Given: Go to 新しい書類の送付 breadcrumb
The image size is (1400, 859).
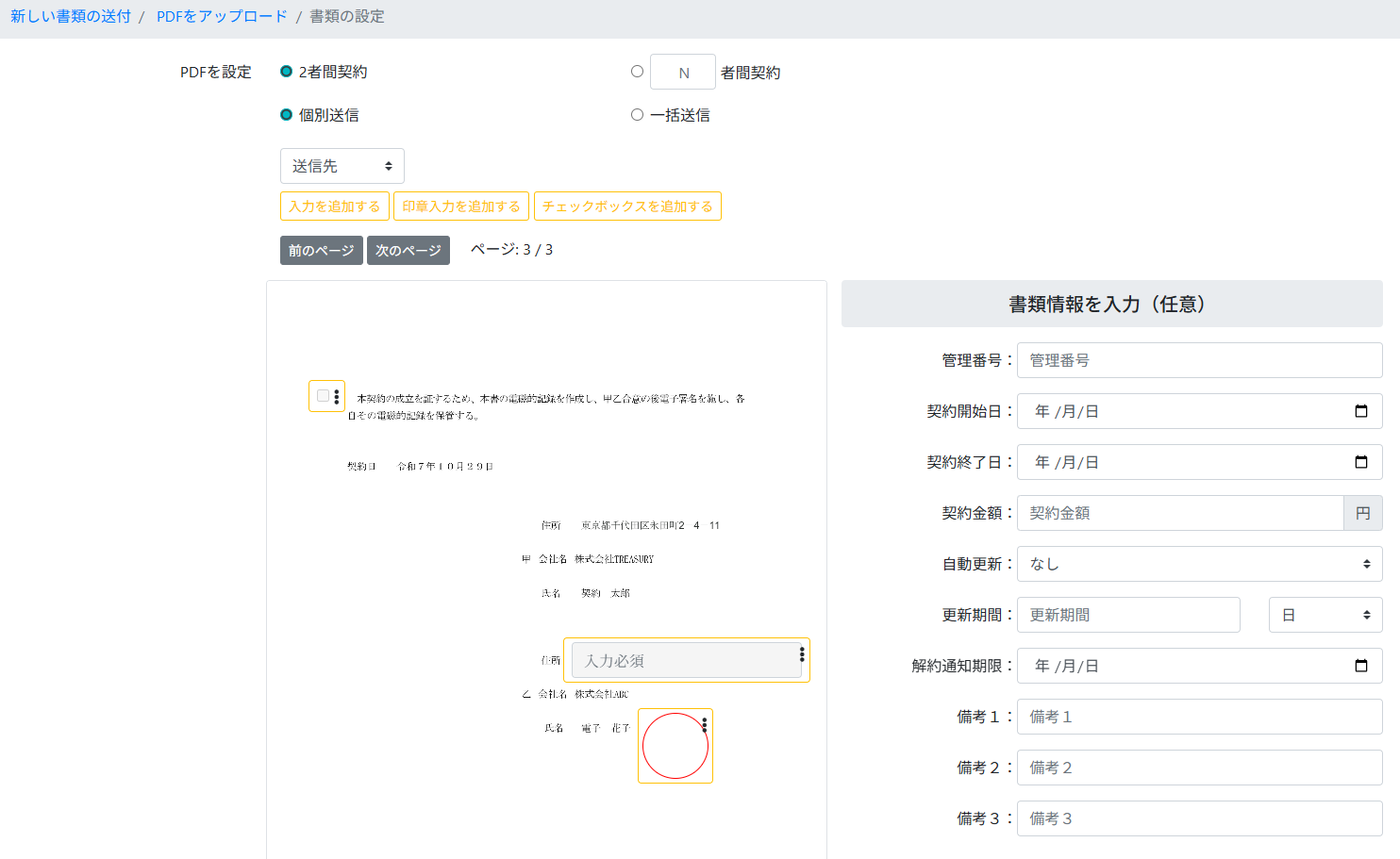Looking at the screenshot, I should [71, 16].
